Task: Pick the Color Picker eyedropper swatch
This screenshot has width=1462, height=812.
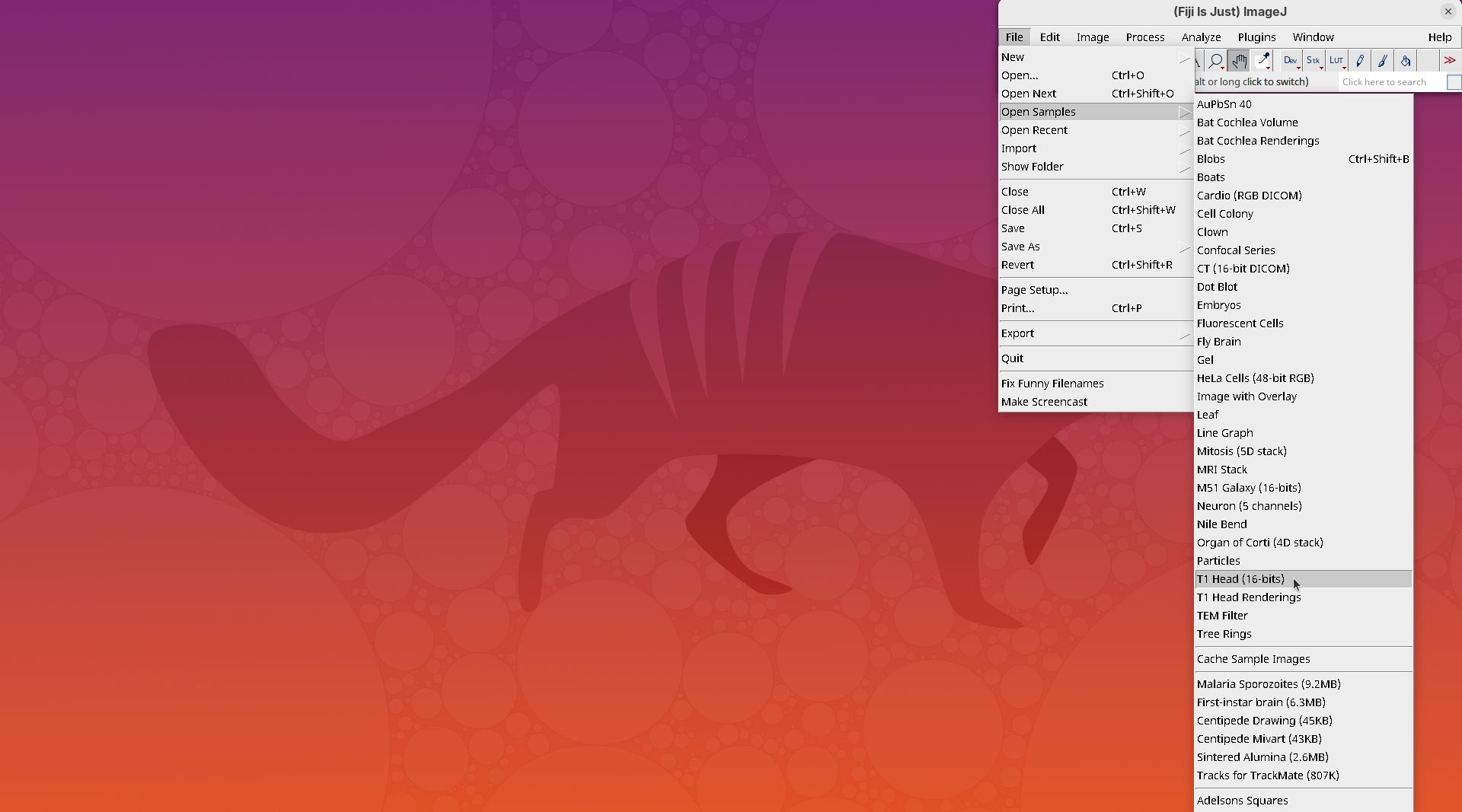Action: (1262, 61)
